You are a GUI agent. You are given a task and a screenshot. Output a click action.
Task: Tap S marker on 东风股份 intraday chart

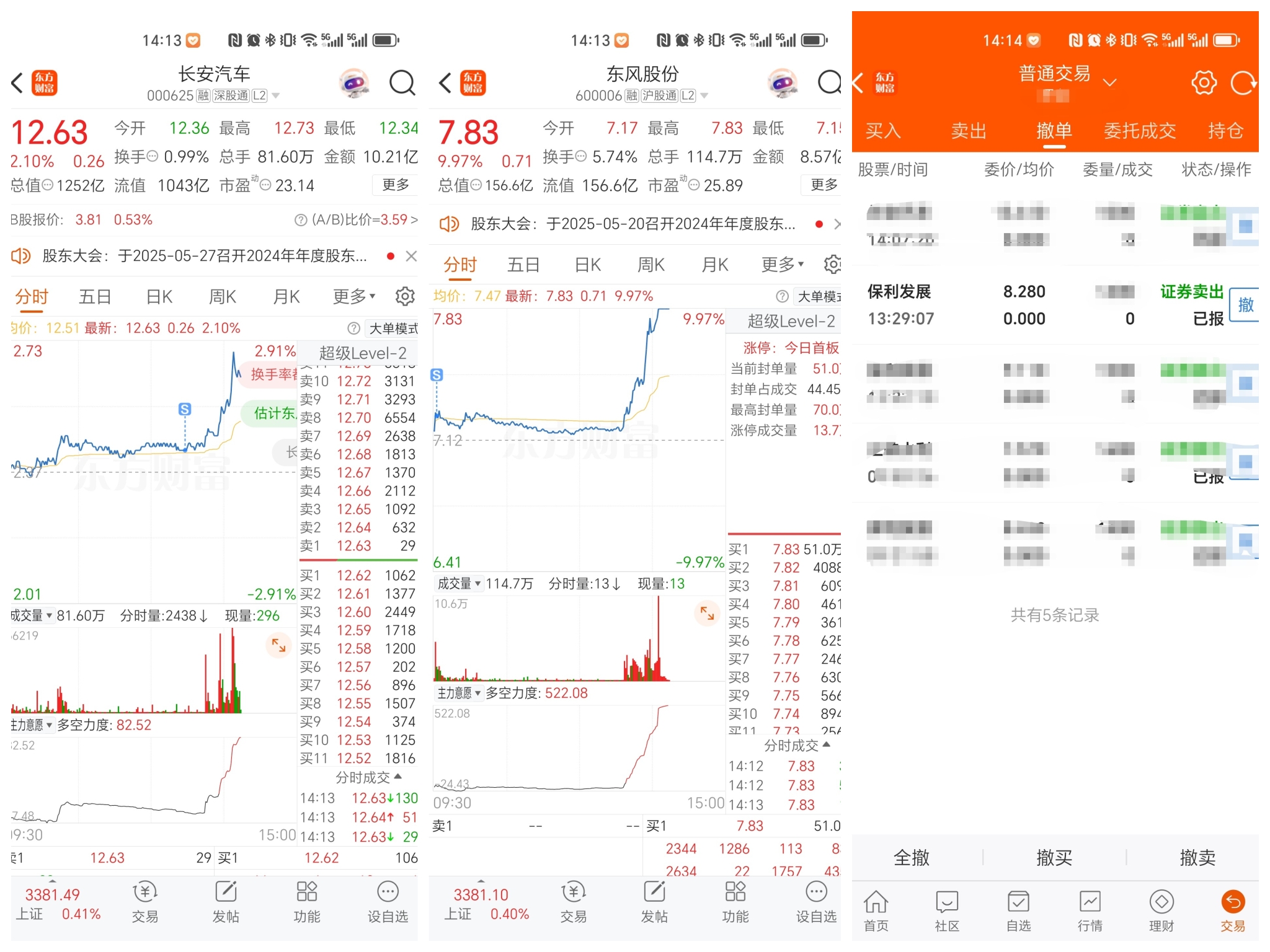click(x=437, y=375)
